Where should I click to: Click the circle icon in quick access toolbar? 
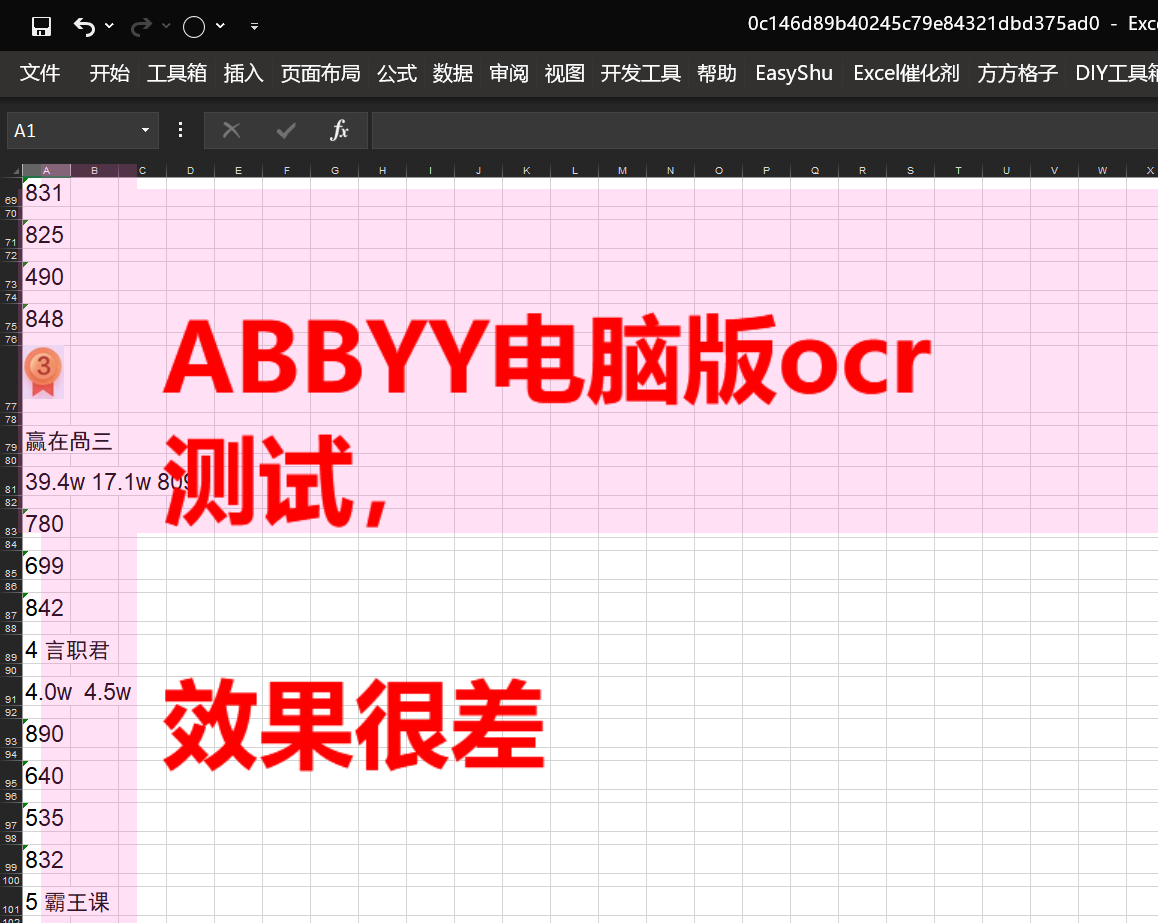tap(193, 27)
